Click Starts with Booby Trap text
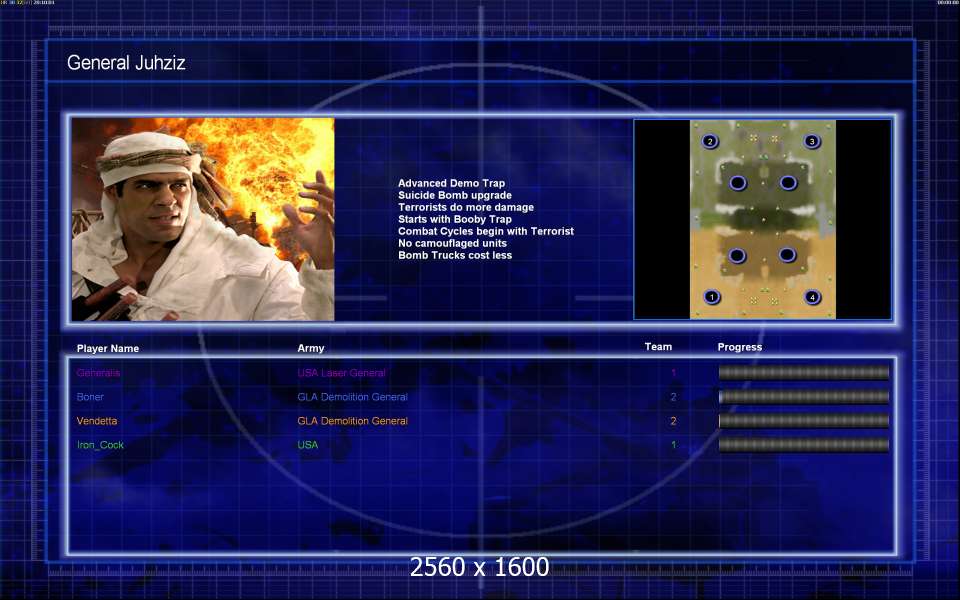960x600 pixels. (x=455, y=219)
